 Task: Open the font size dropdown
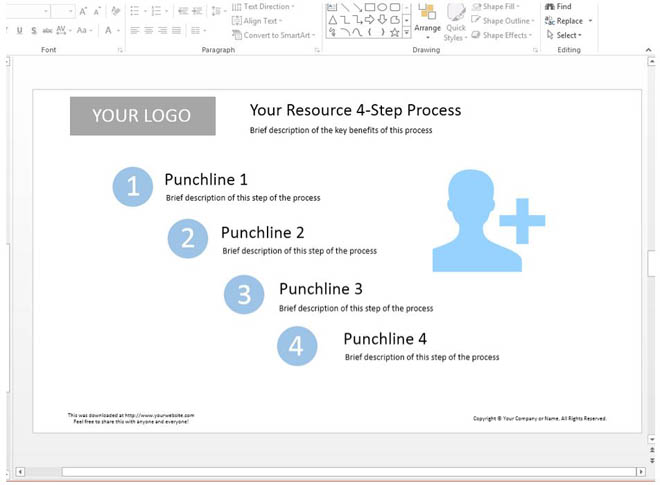click(x=70, y=11)
